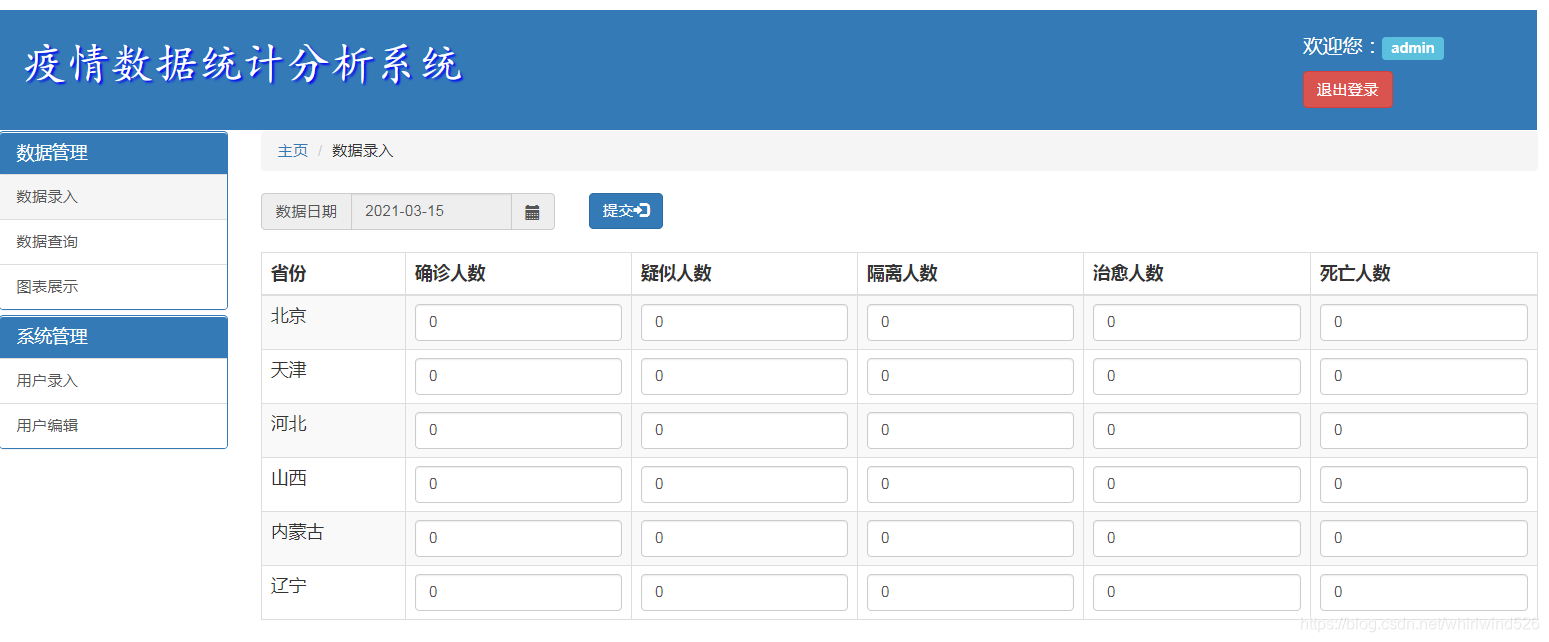1549x642 pixels.
Task: Focus 北京 隔离人数 input
Action: (x=970, y=323)
